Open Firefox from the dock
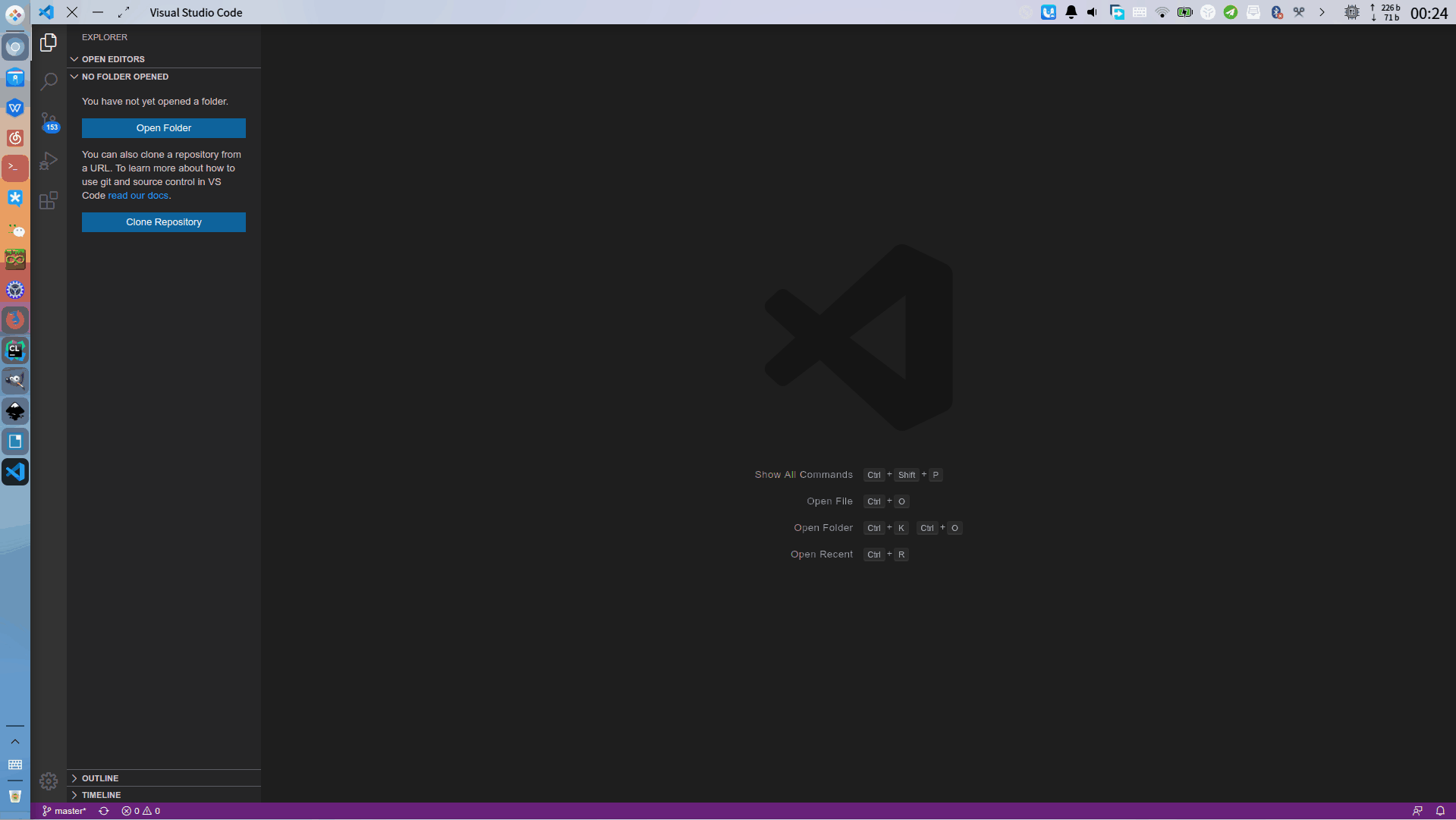 pos(15,320)
